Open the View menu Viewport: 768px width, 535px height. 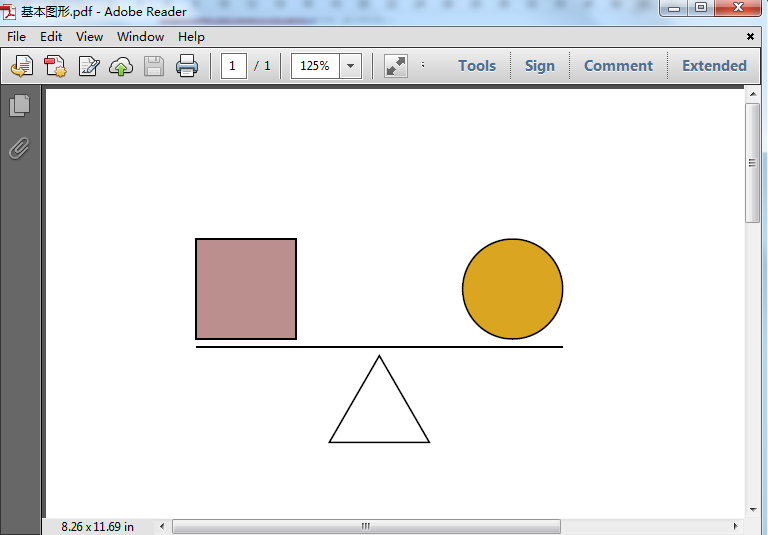[x=89, y=37]
